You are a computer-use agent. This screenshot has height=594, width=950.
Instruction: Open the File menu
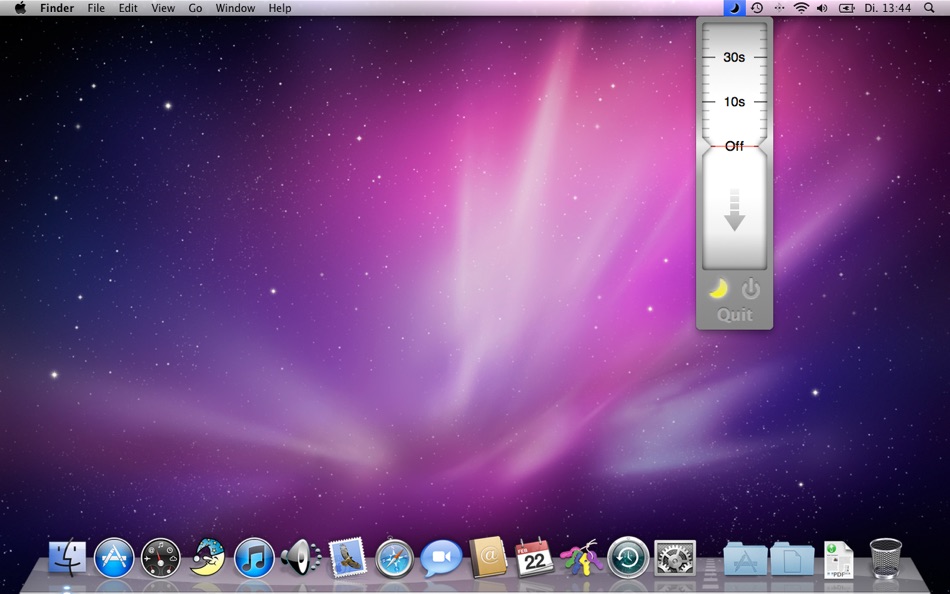[96, 8]
